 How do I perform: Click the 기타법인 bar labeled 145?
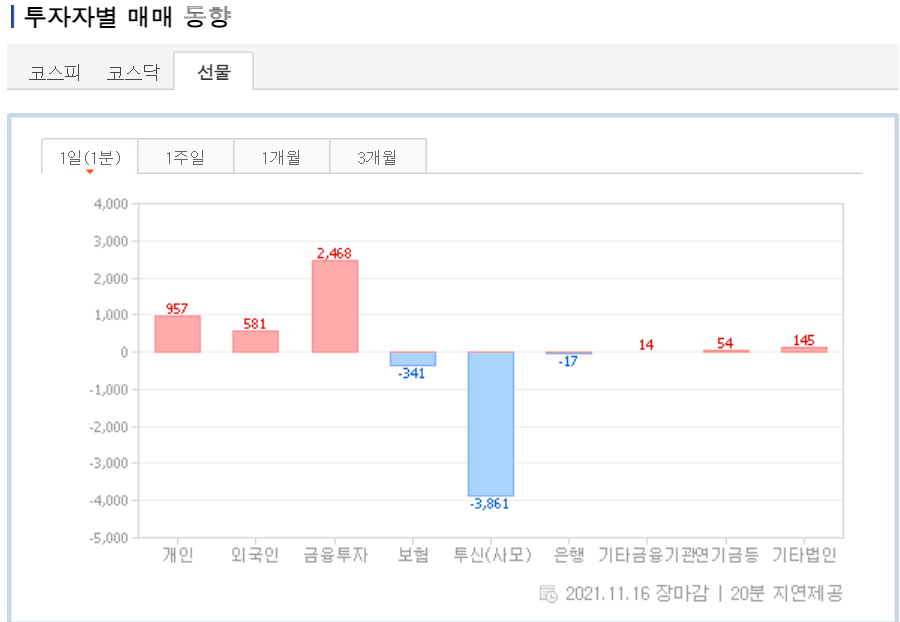pos(804,349)
